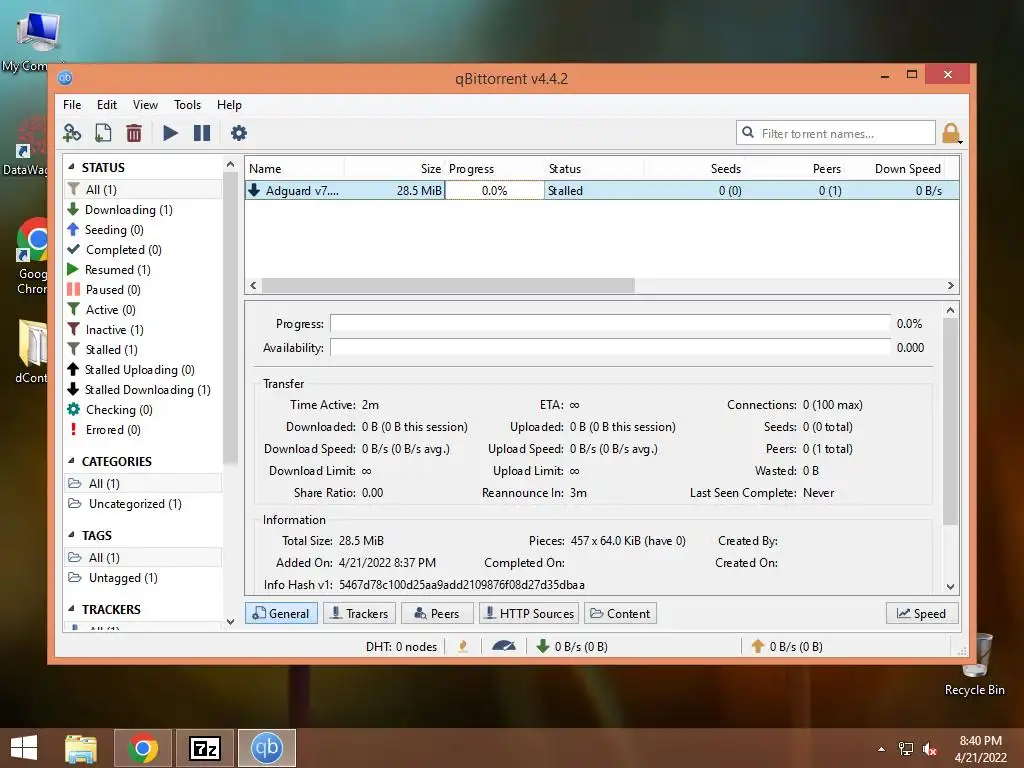Open Google Chrome from the taskbar
The image size is (1024, 768).
click(143, 748)
